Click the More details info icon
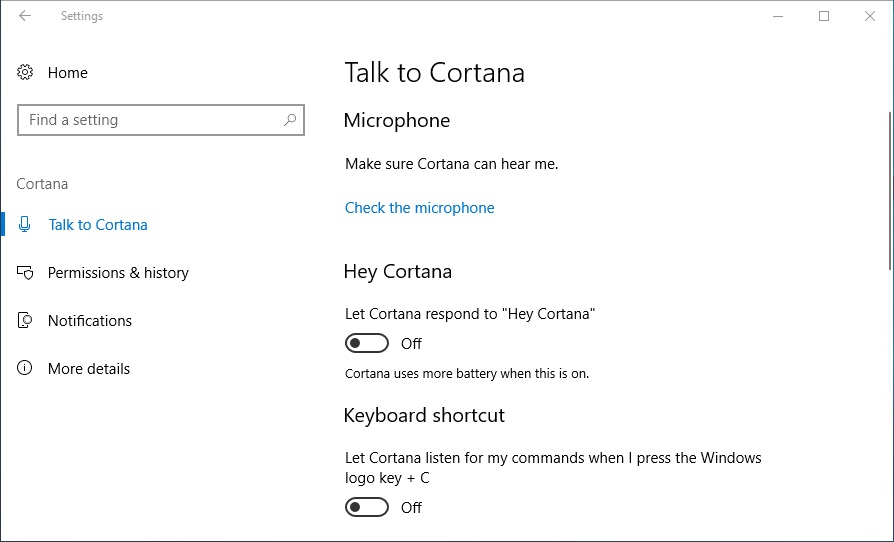This screenshot has height=542, width=894. pos(25,368)
